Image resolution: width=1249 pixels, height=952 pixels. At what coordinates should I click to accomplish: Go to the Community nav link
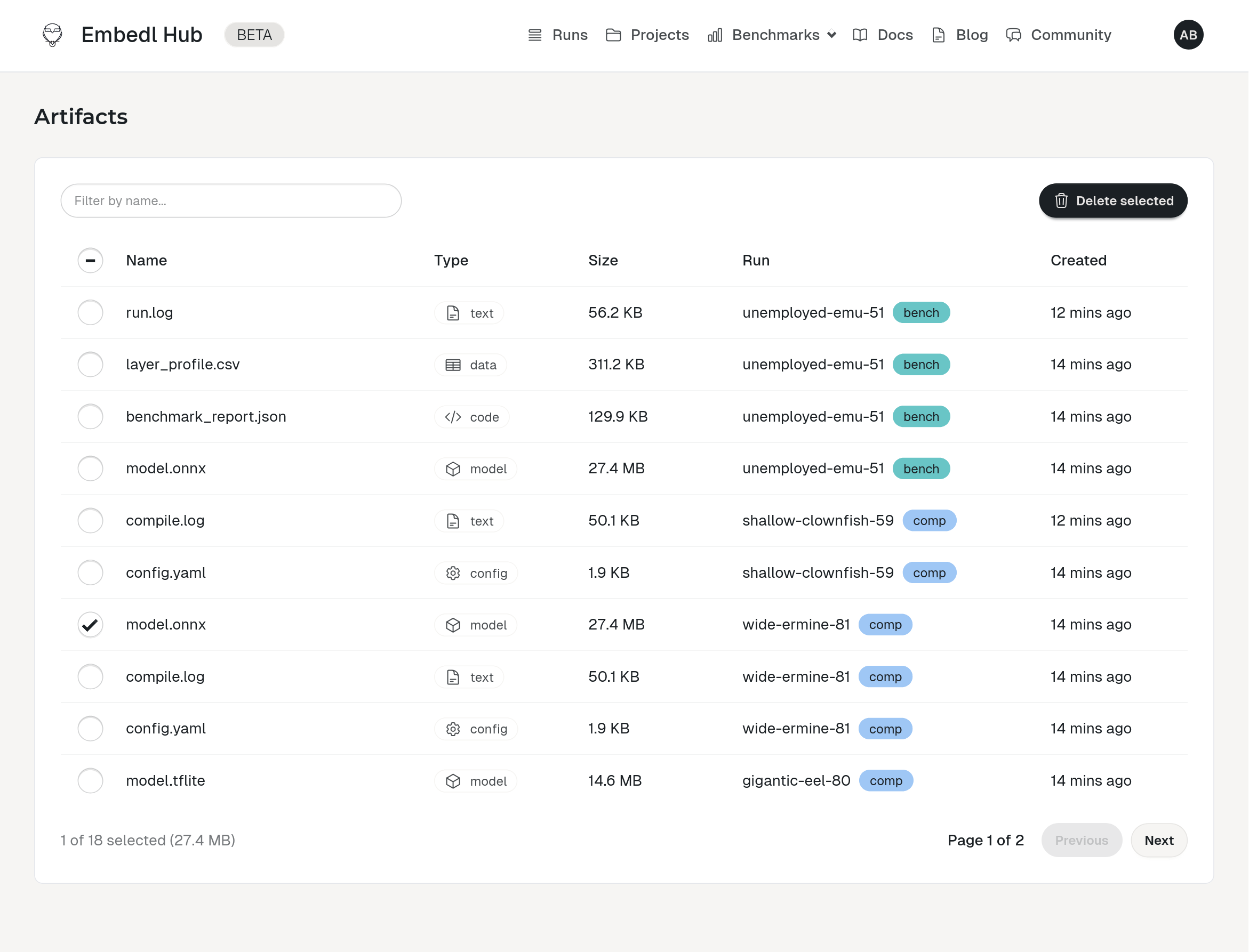pyautogui.click(x=1070, y=35)
